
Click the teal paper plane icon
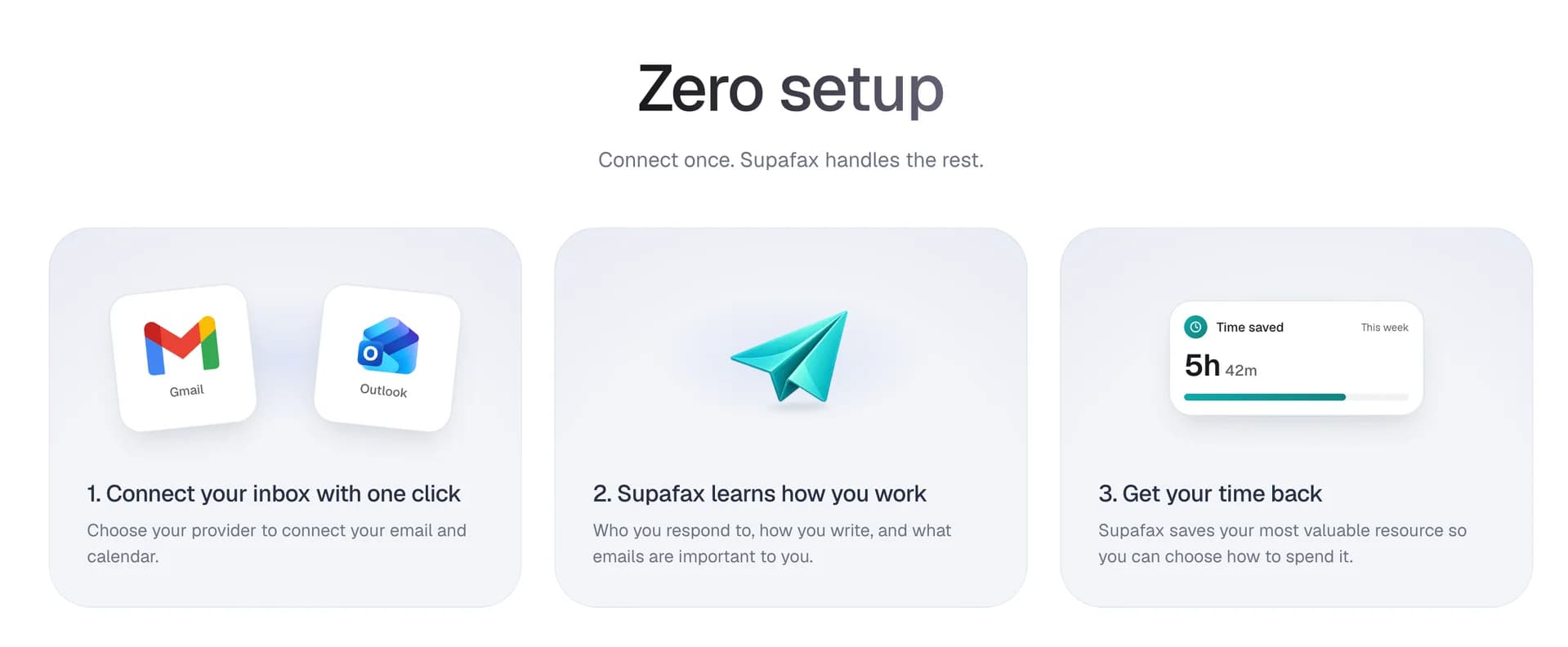point(790,356)
